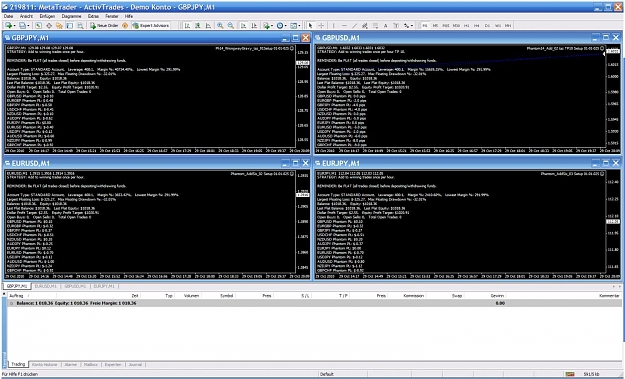Open the Strategy Tester icon
Viewport: 625px width, 379px height.
click(80, 26)
